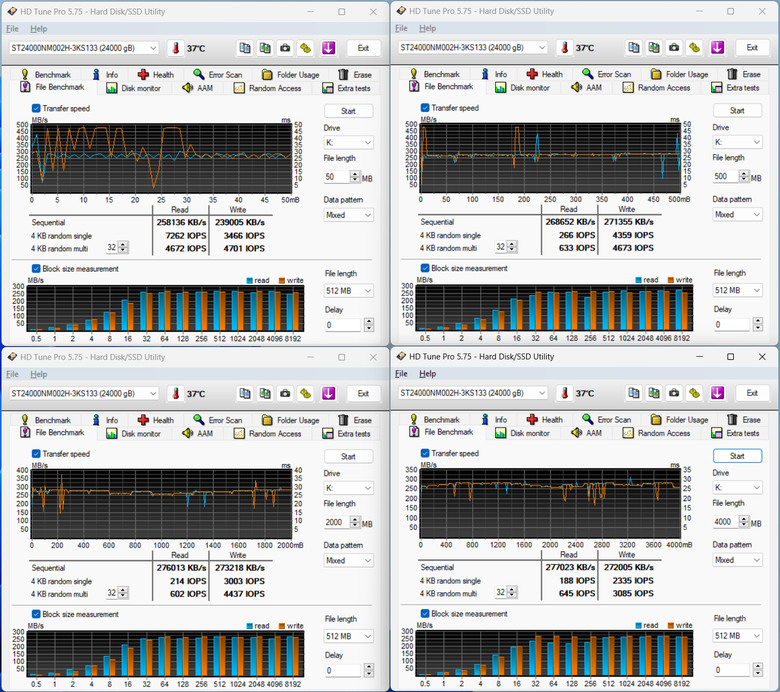This screenshot has width=780, height=692.
Task: Toggle Block size measurement checkbox in the 4000 MB window
Action: [425, 614]
